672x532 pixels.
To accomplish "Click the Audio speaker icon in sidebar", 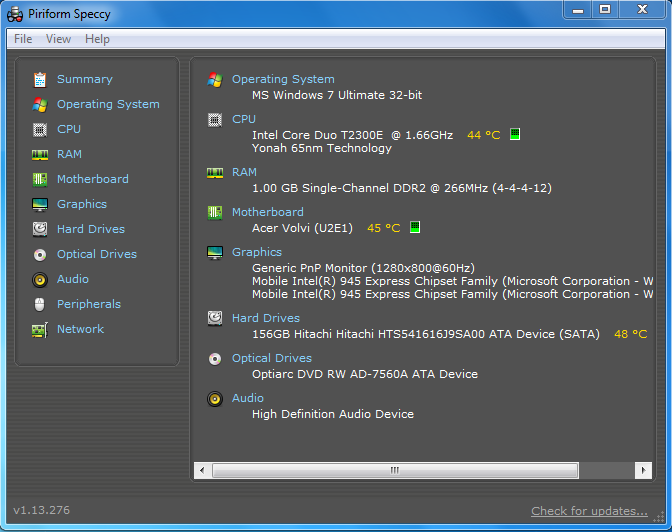I will [x=40, y=280].
